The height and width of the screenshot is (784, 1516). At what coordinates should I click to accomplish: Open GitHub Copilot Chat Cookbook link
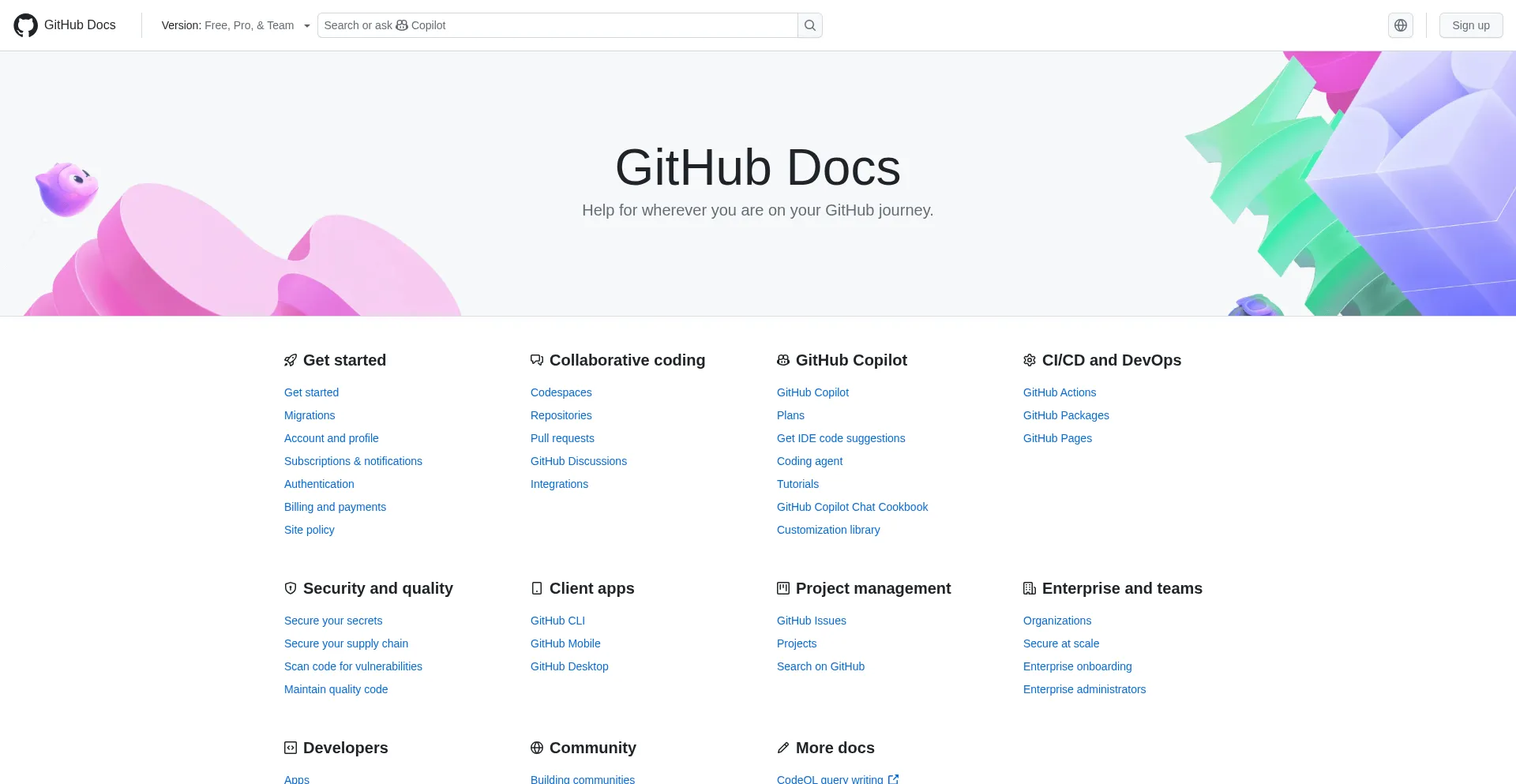click(x=852, y=507)
